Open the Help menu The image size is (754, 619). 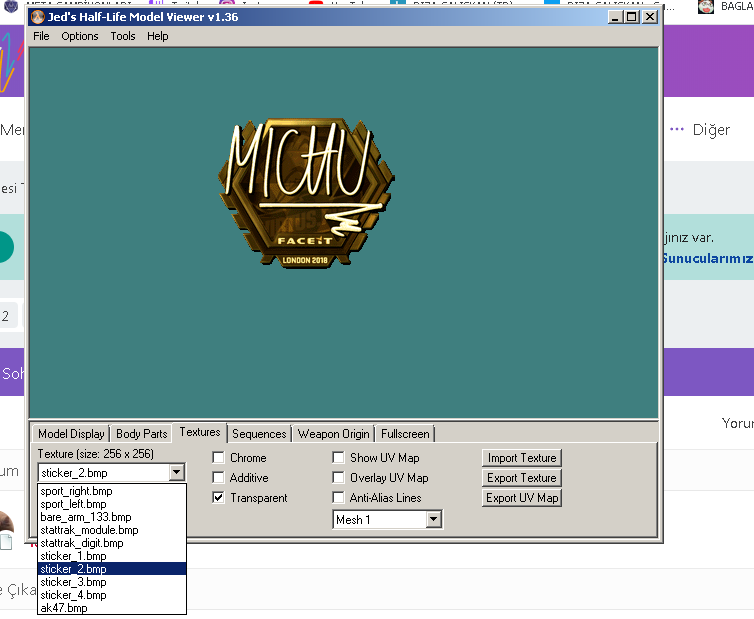[x=158, y=36]
